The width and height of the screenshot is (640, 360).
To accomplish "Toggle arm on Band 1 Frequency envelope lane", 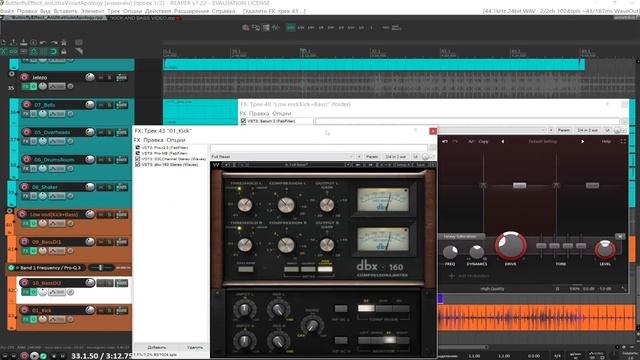I will pos(11,268).
